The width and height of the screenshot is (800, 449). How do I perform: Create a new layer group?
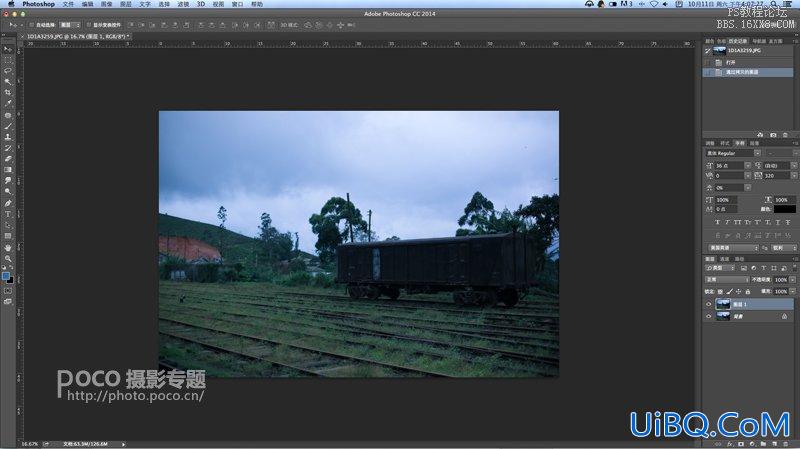coord(763,444)
